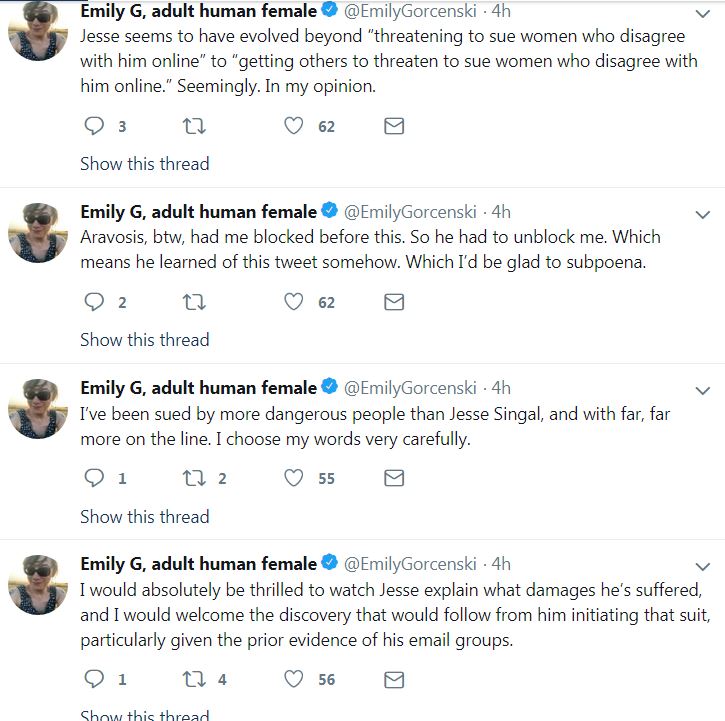Viewport: 725px width, 721px height.
Task: Show this thread under the Aravosis tweet
Action: (x=145, y=339)
